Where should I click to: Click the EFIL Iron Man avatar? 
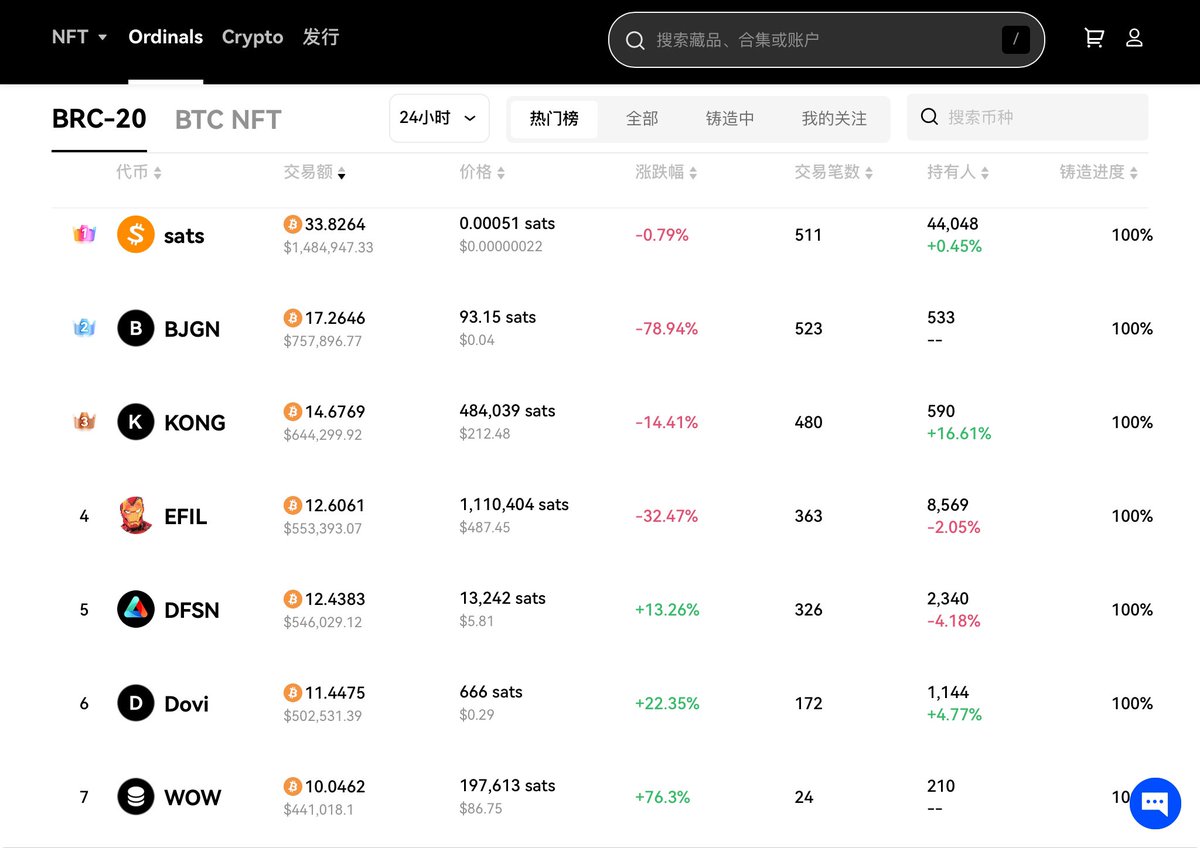click(136, 516)
